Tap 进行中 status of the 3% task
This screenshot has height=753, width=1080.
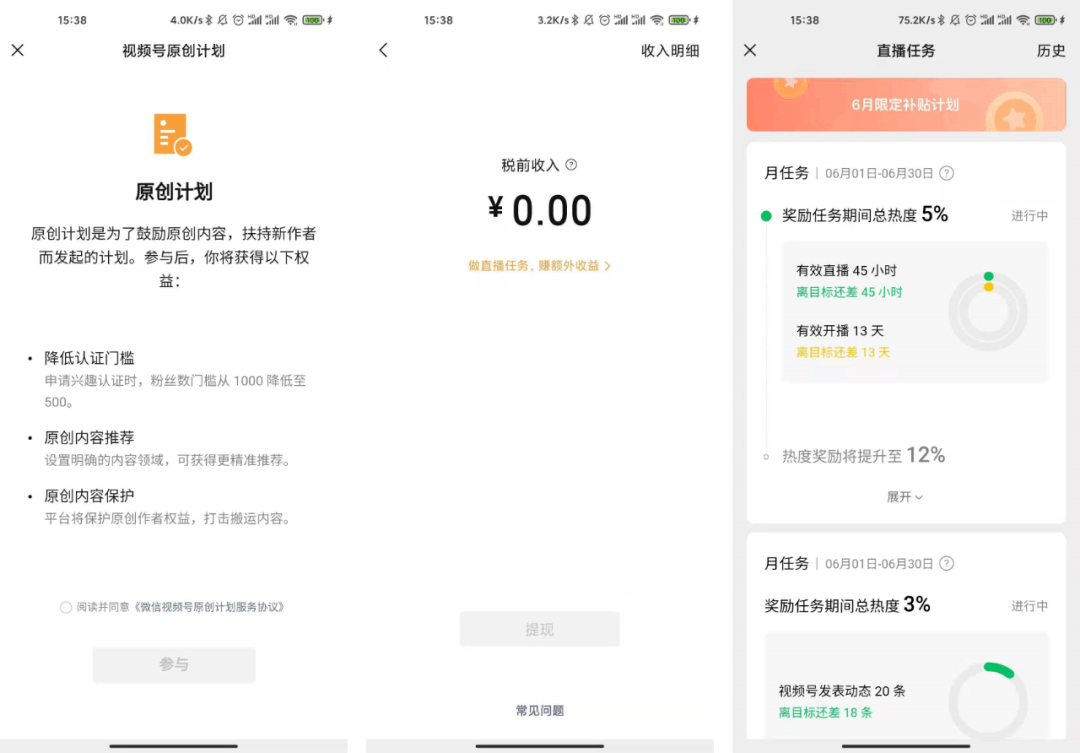coord(1029,606)
